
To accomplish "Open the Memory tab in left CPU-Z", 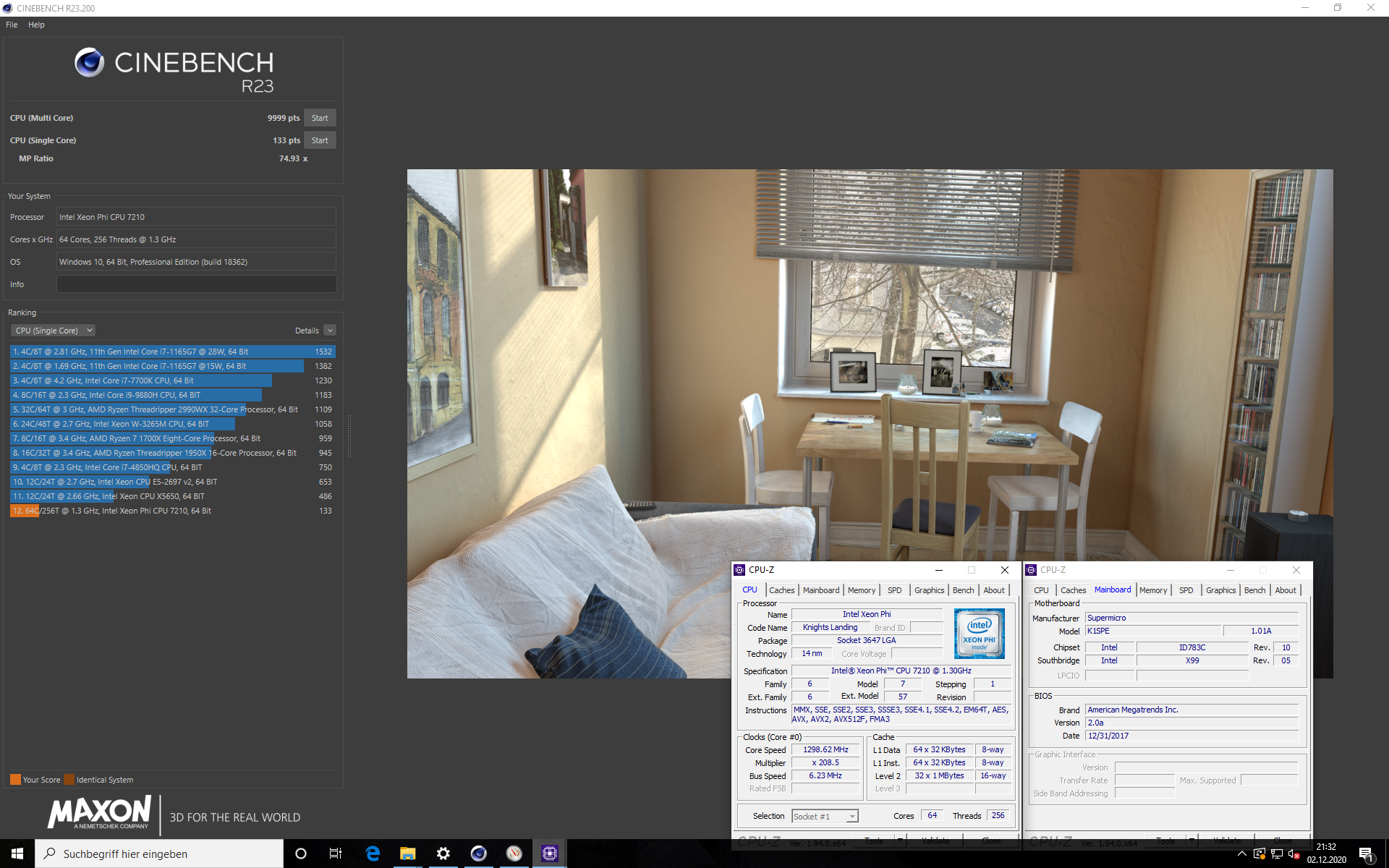I will point(861,590).
